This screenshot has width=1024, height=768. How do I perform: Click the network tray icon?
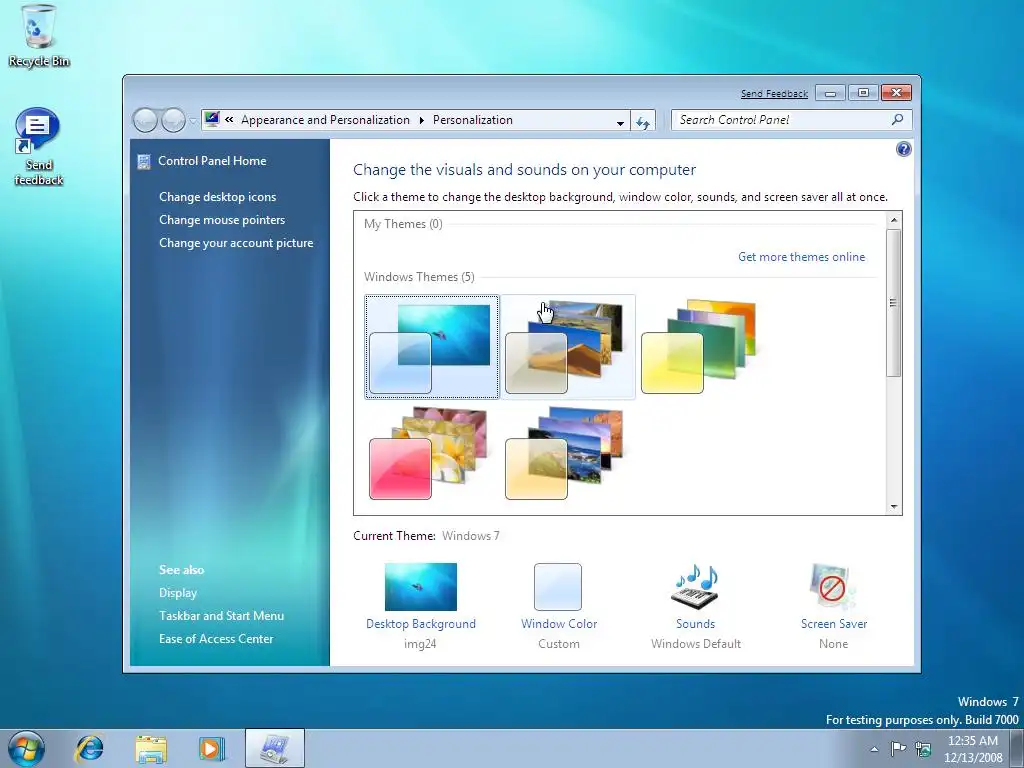(923, 748)
